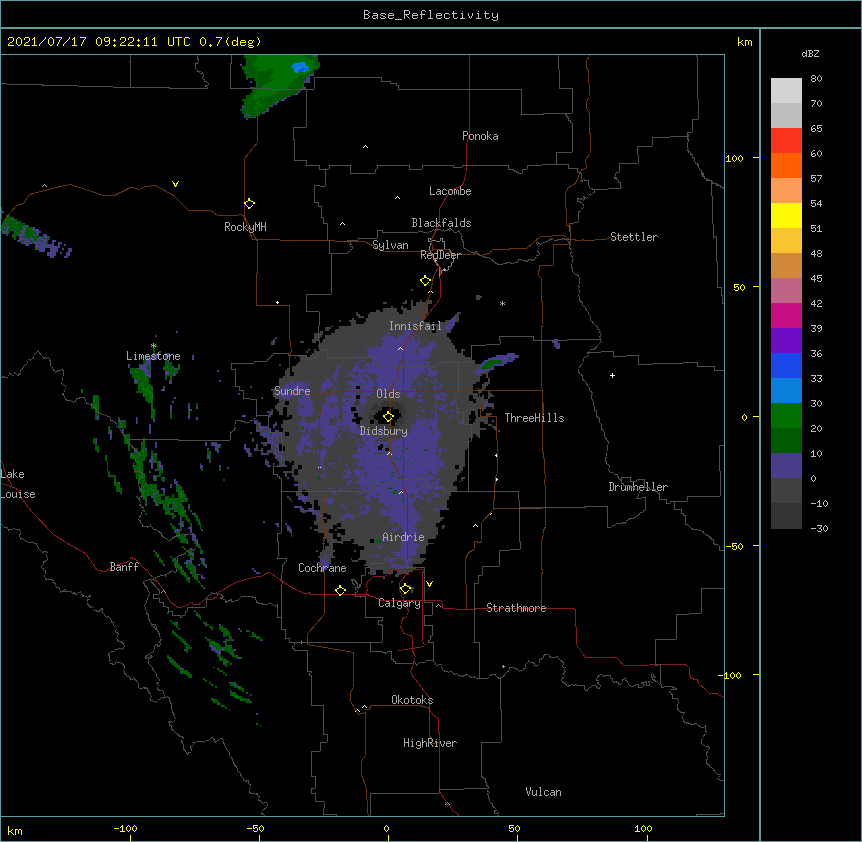The height and width of the screenshot is (842, 862).
Task: Click the HighRiver label
Action: click(430, 743)
